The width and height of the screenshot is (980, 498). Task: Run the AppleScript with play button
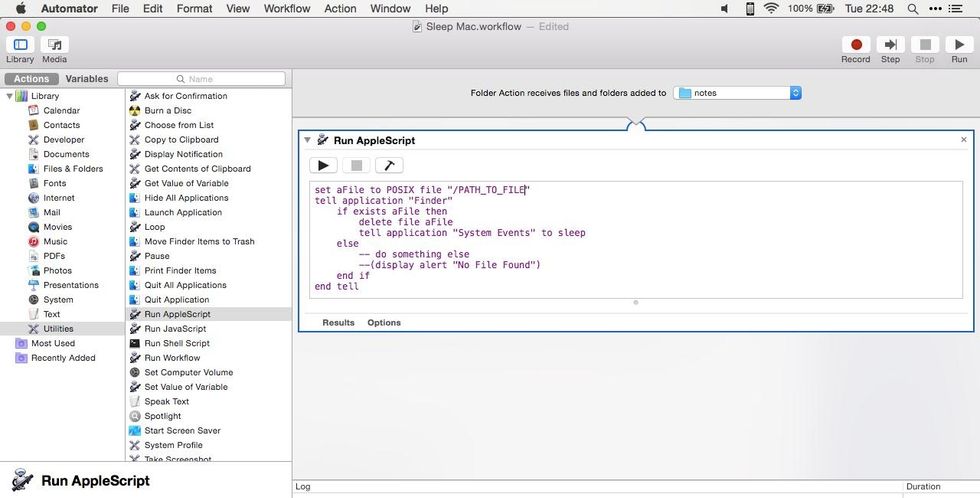(x=323, y=165)
